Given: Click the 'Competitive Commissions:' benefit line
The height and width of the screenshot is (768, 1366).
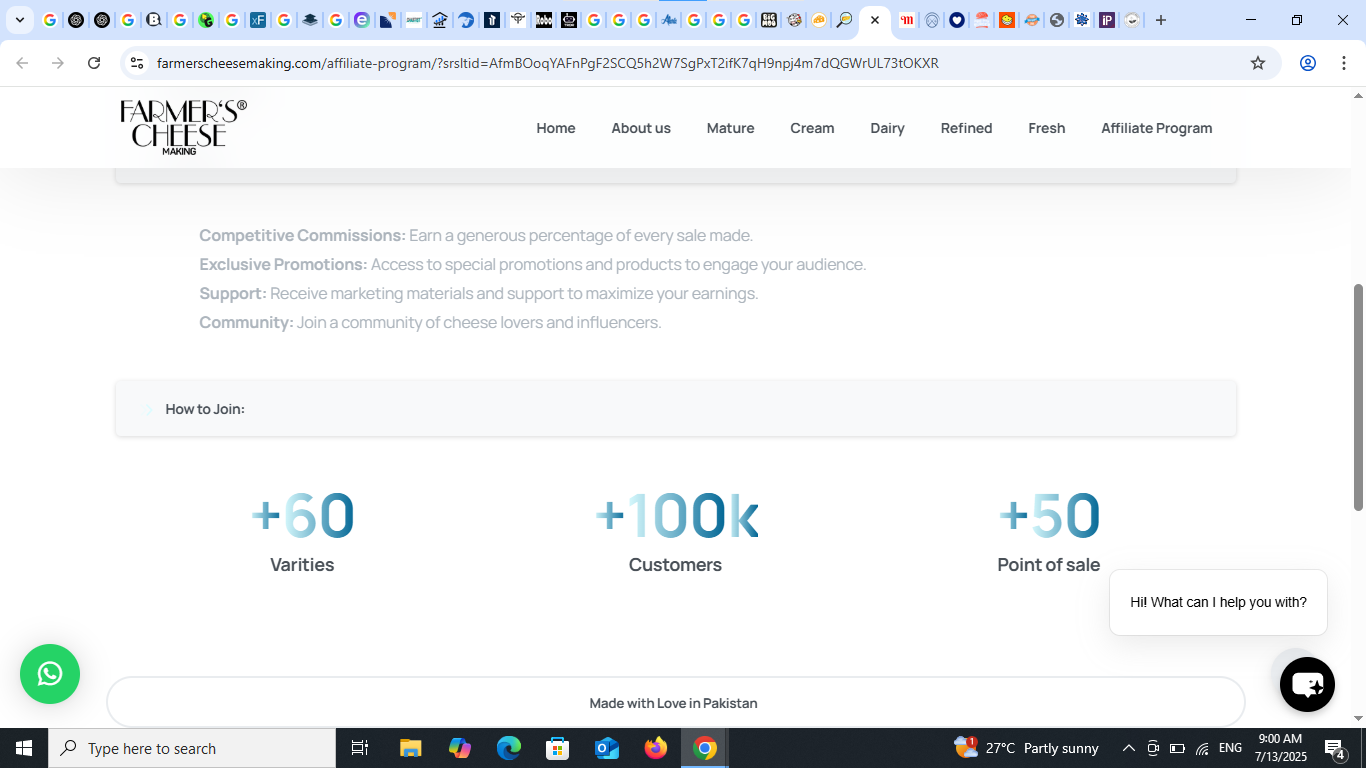Looking at the screenshot, I should (x=476, y=236).
